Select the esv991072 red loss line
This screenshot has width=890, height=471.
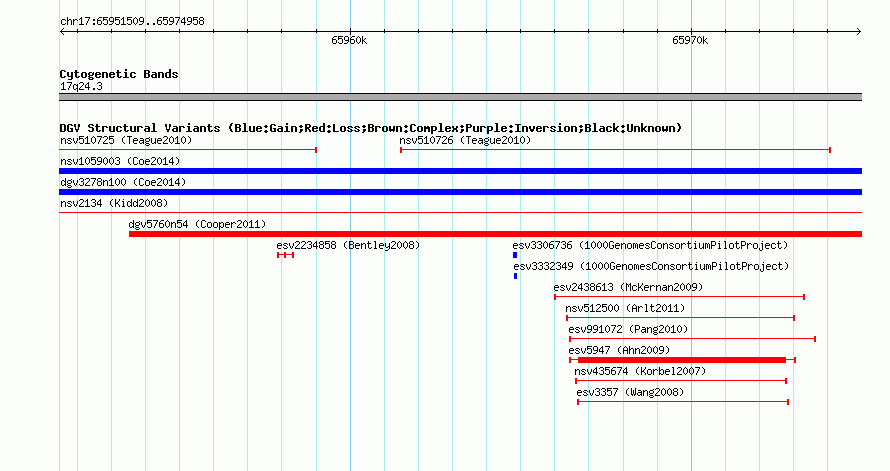(692, 339)
